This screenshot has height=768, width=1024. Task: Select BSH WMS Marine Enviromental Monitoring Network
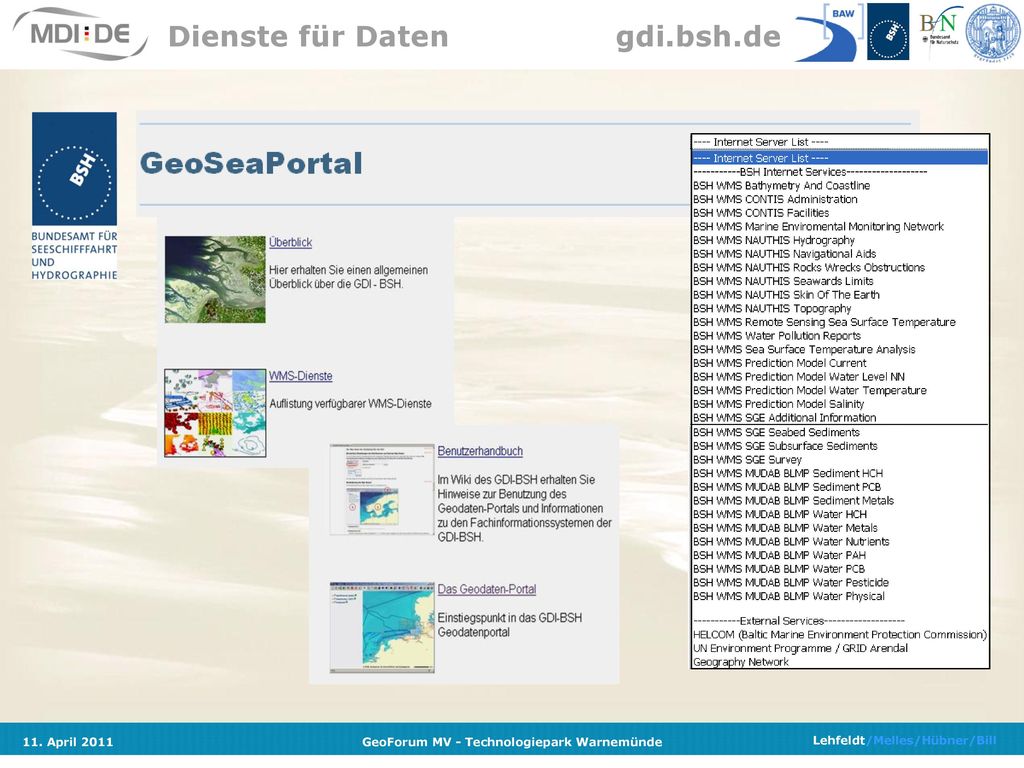click(x=840, y=227)
